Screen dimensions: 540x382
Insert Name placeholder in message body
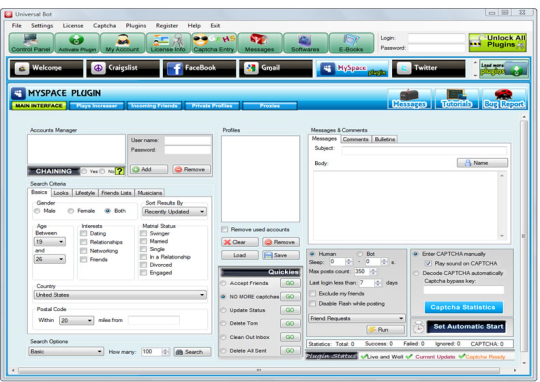click(x=482, y=163)
